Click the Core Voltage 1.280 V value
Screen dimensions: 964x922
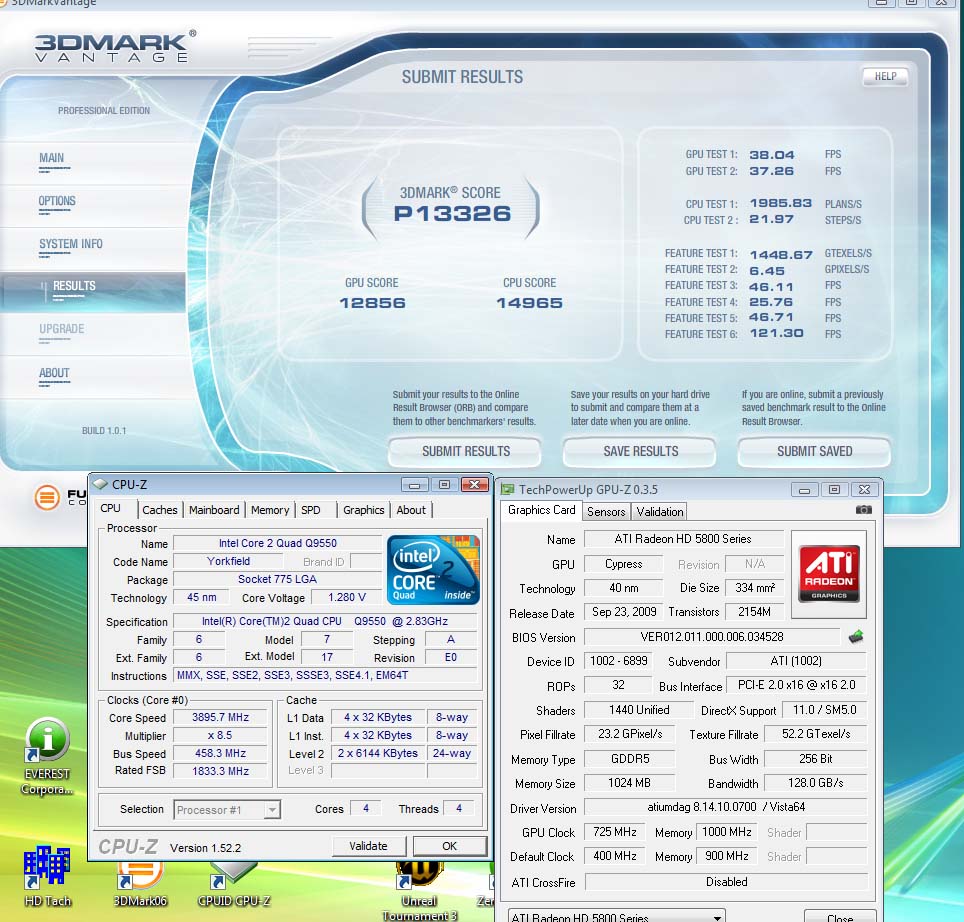pos(347,597)
